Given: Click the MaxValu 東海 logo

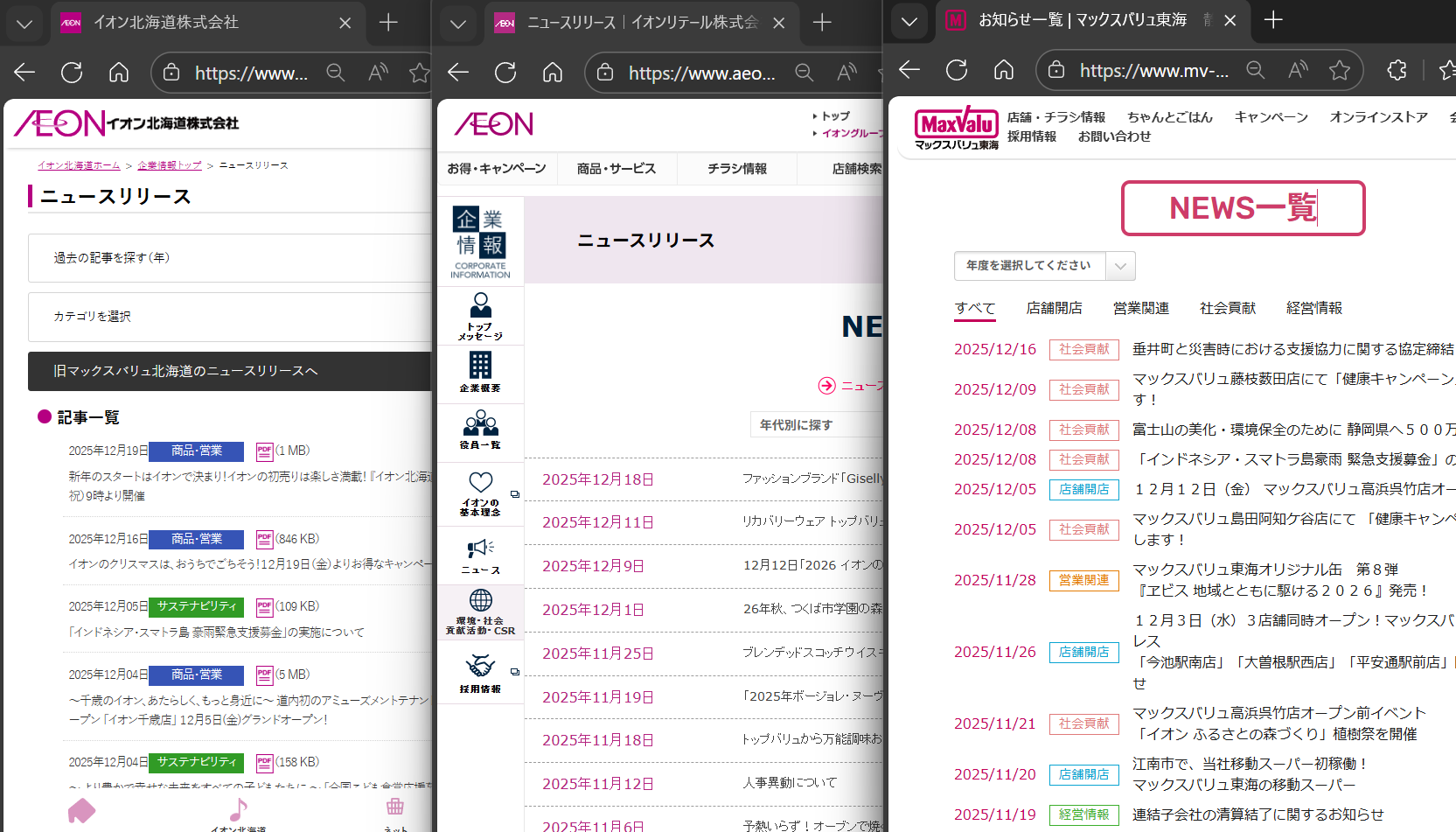Looking at the screenshot, I should pos(956,129).
